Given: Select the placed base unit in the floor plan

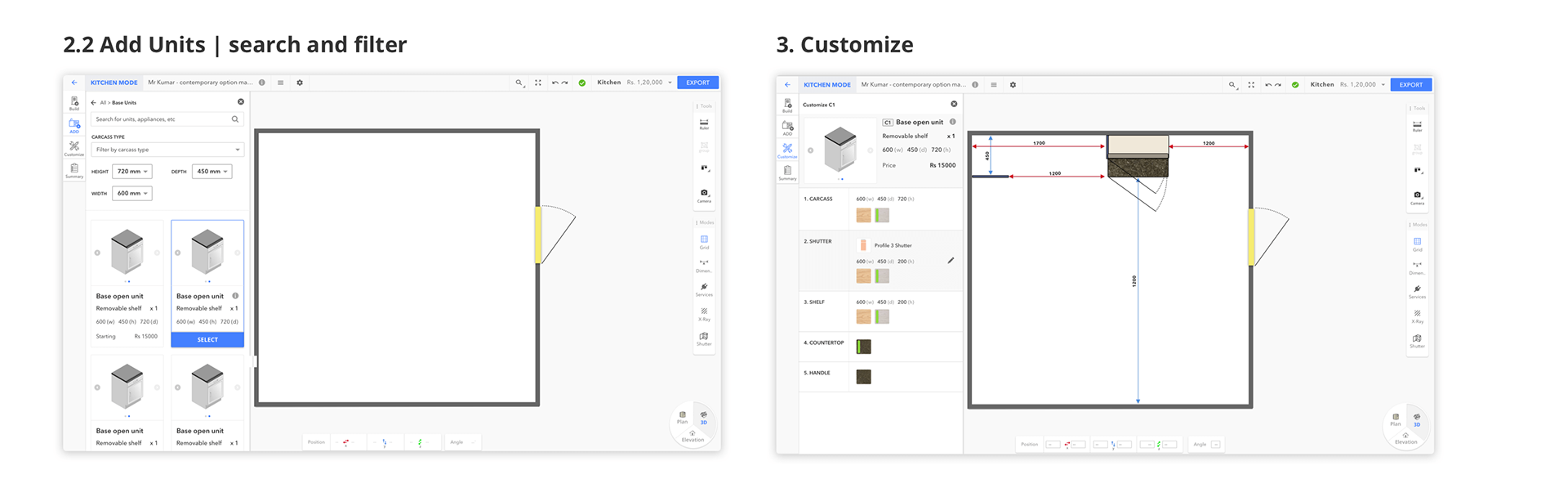Looking at the screenshot, I should pos(1138,156).
